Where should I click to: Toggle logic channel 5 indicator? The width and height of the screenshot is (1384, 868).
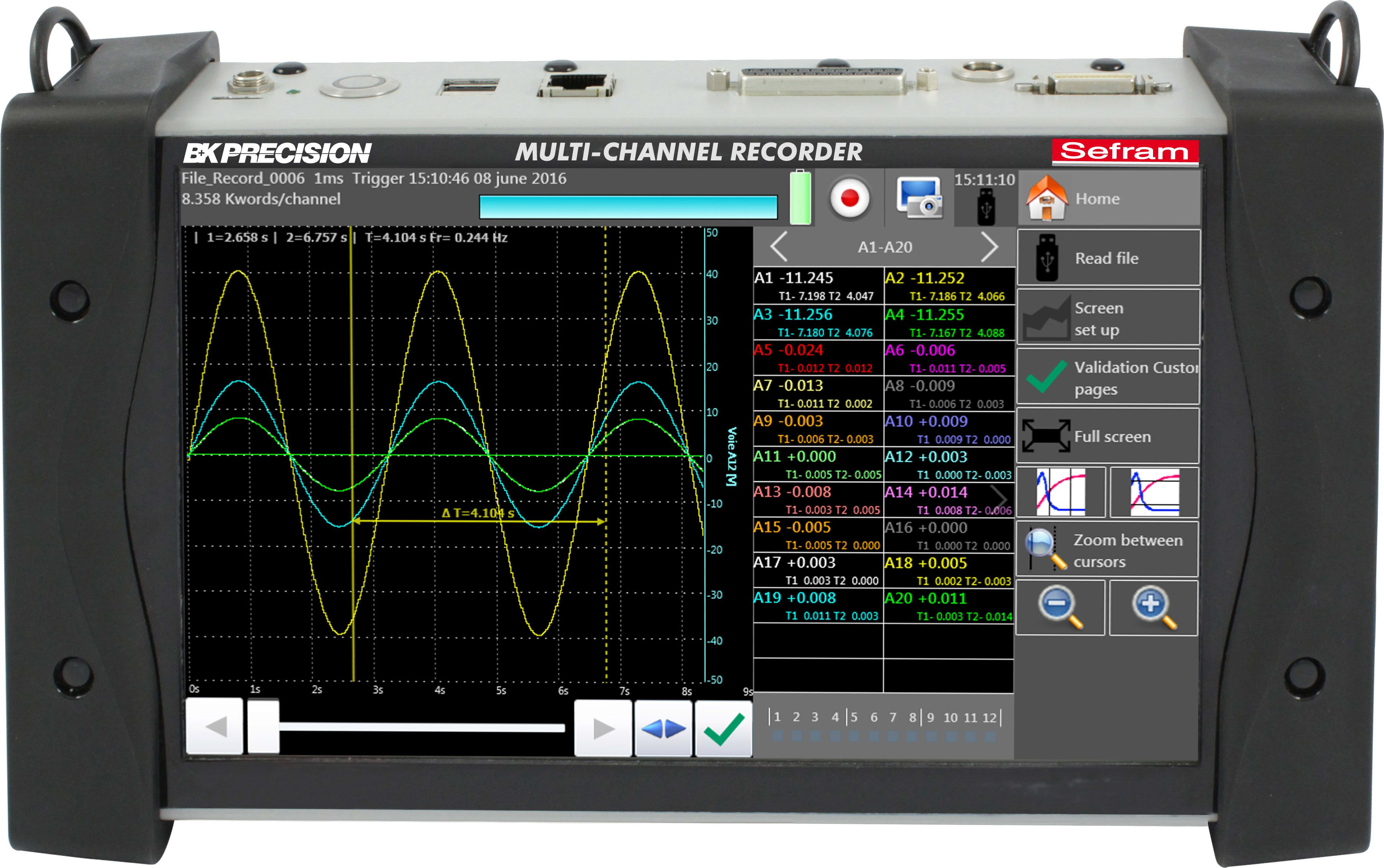[x=854, y=736]
